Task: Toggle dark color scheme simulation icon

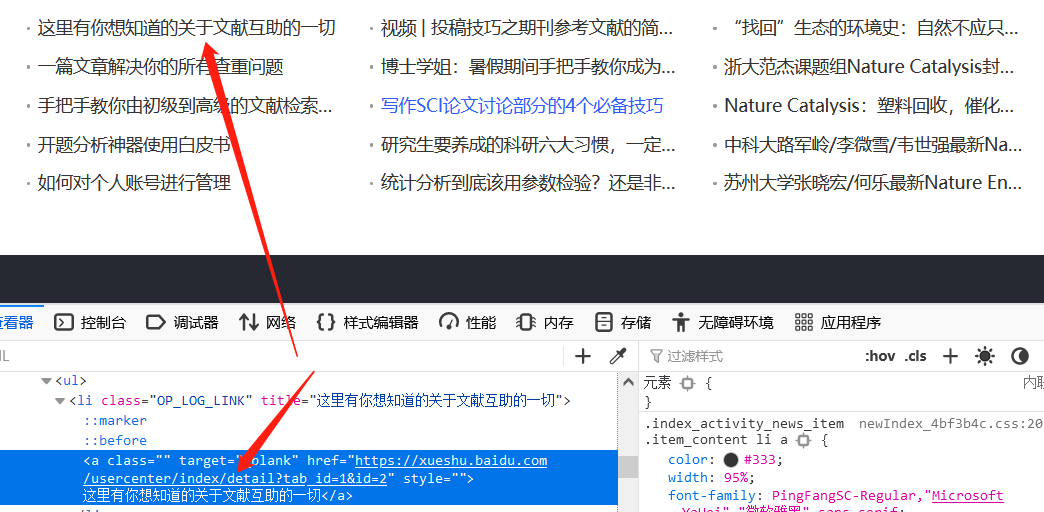Action: click(1020, 356)
